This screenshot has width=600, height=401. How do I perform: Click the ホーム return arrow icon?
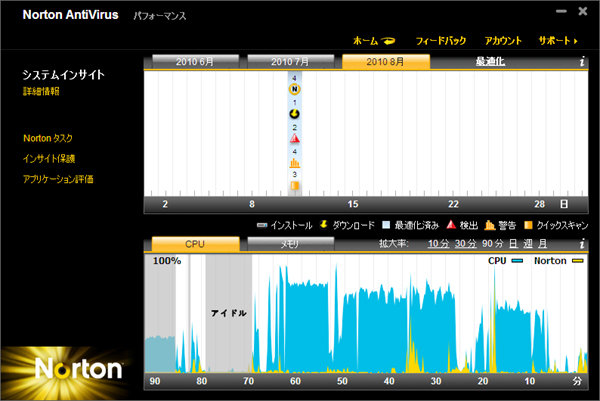pos(389,41)
